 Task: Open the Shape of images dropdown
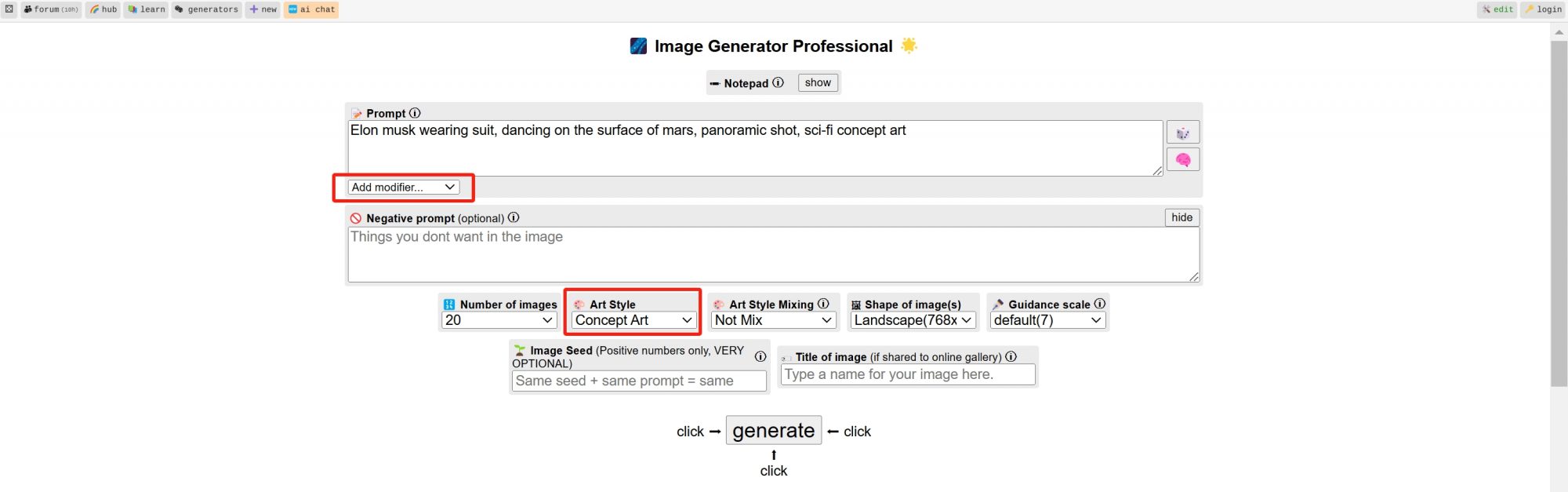click(913, 320)
